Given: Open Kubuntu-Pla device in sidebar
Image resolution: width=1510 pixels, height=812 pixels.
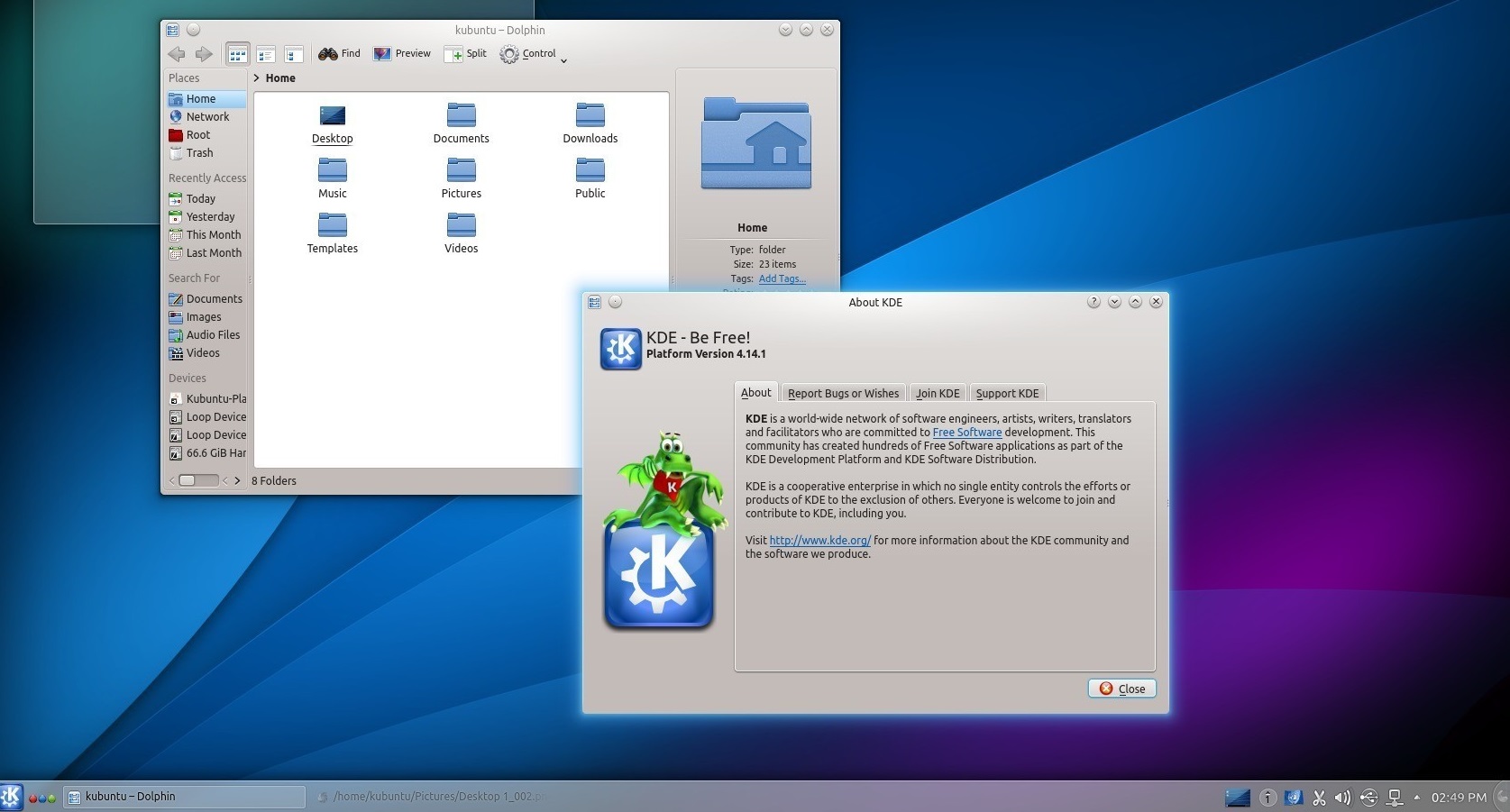Looking at the screenshot, I should [x=206, y=399].
